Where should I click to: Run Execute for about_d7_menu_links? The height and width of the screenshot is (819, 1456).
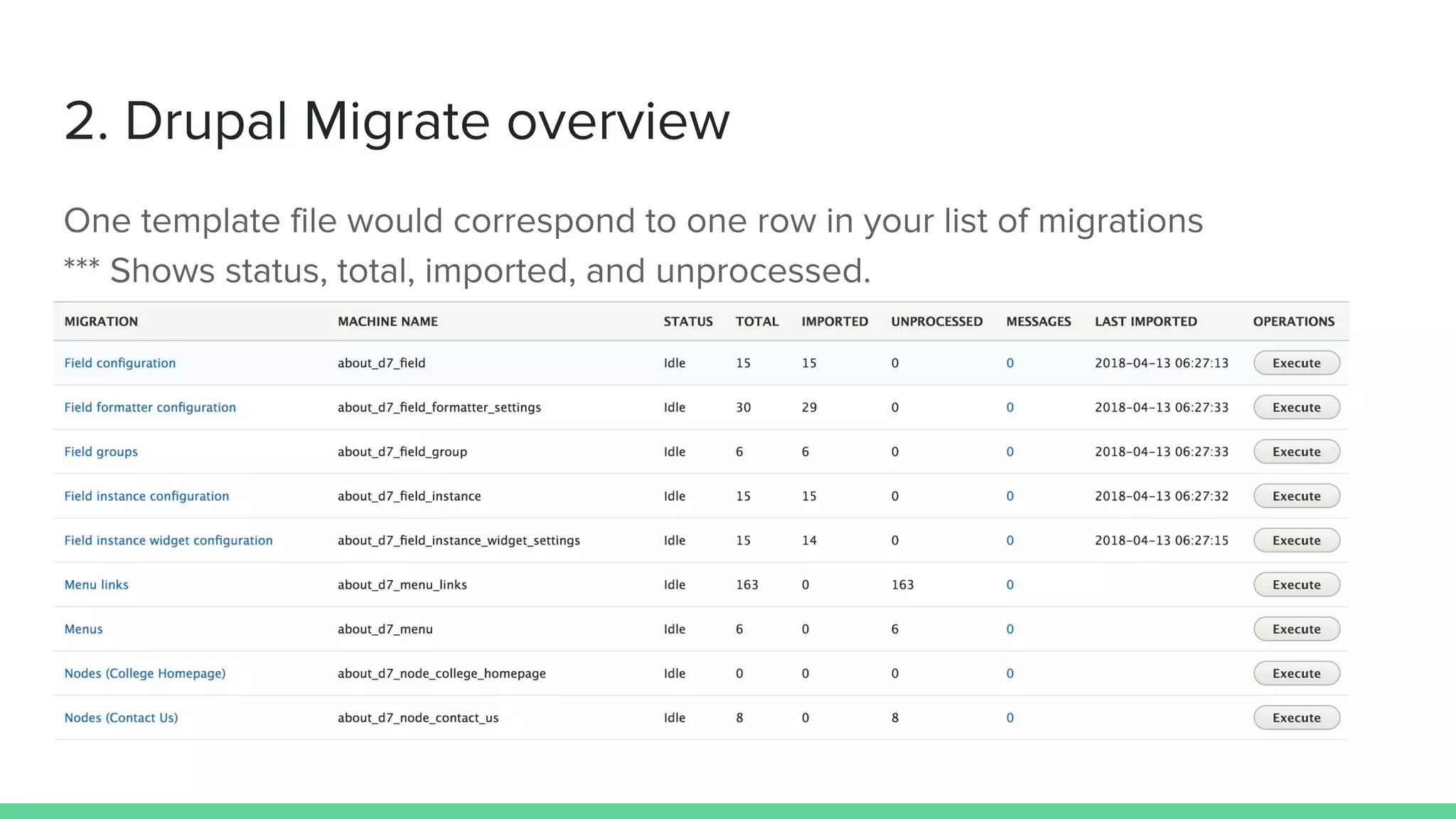[1295, 585]
